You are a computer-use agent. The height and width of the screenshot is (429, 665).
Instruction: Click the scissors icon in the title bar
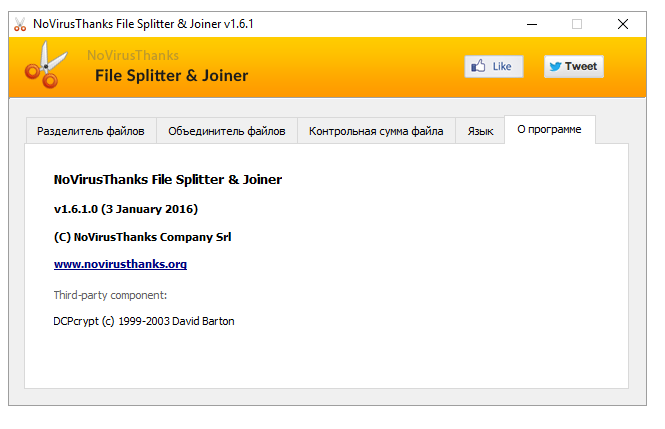[19, 23]
